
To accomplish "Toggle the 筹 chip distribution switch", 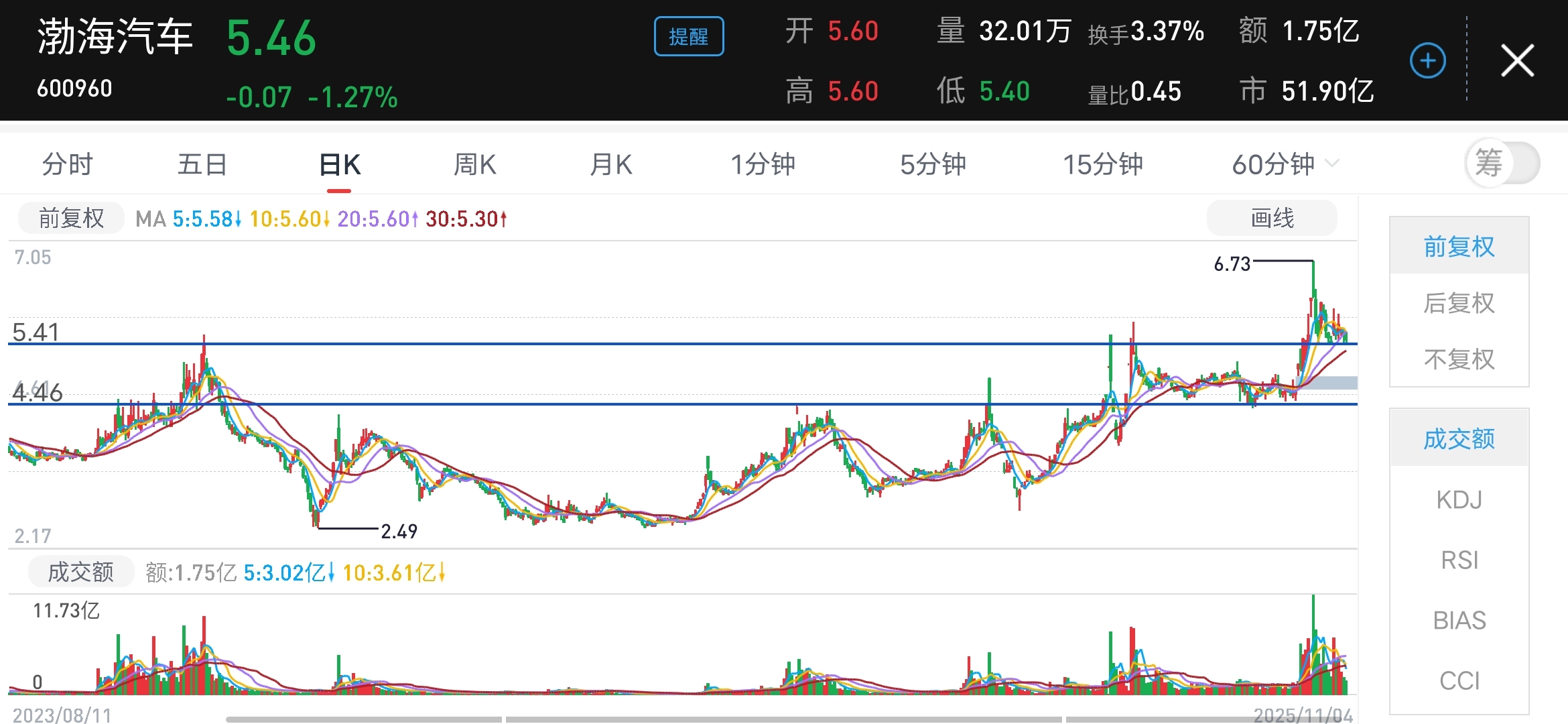I will [1502, 163].
